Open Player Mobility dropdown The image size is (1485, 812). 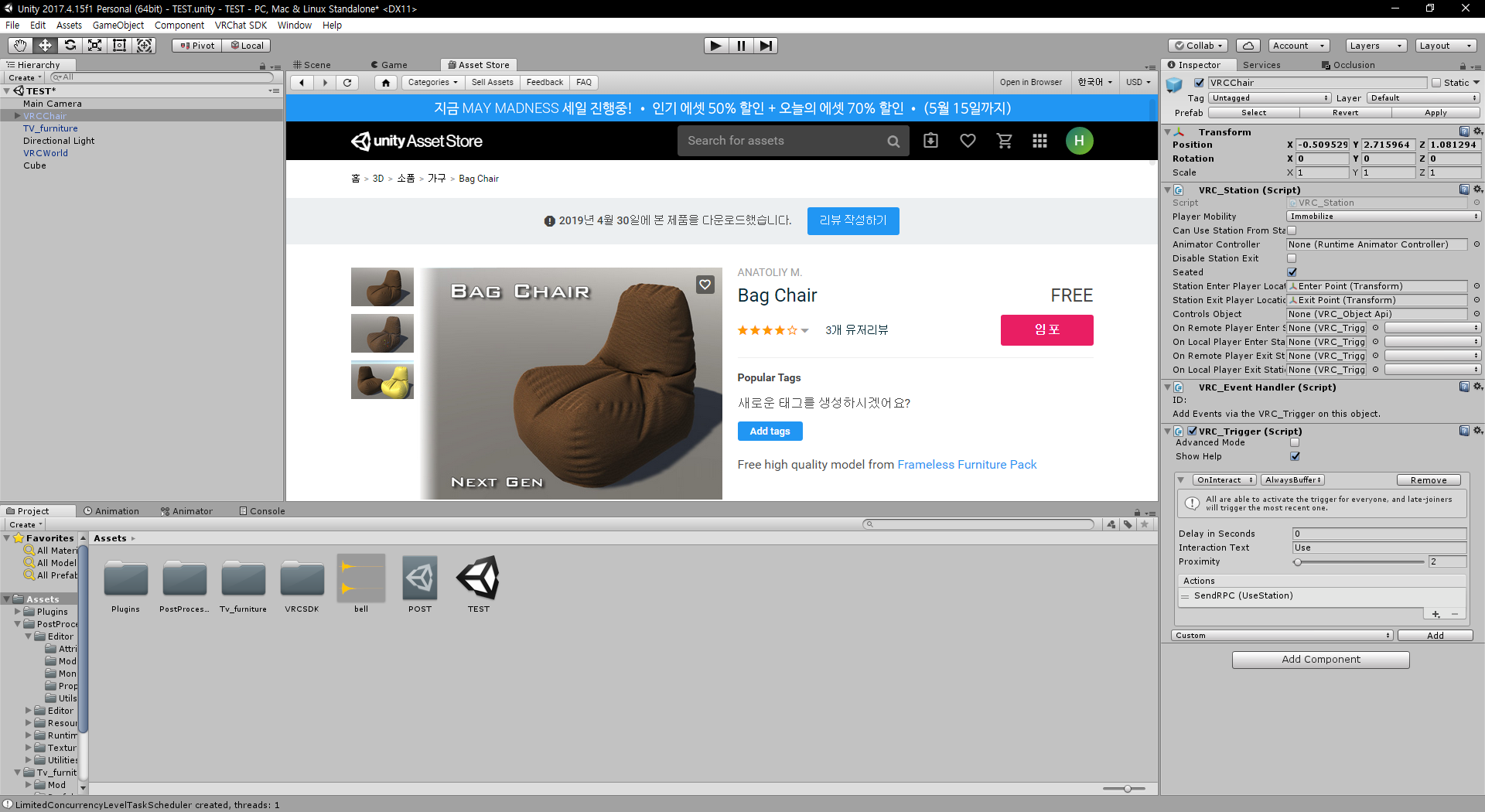[1383, 217]
